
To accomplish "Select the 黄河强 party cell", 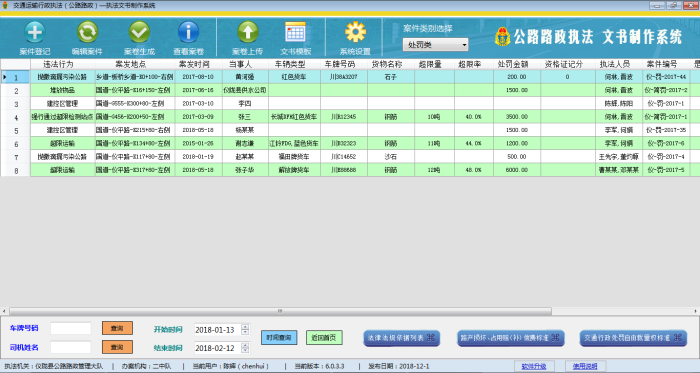I will pos(245,77).
